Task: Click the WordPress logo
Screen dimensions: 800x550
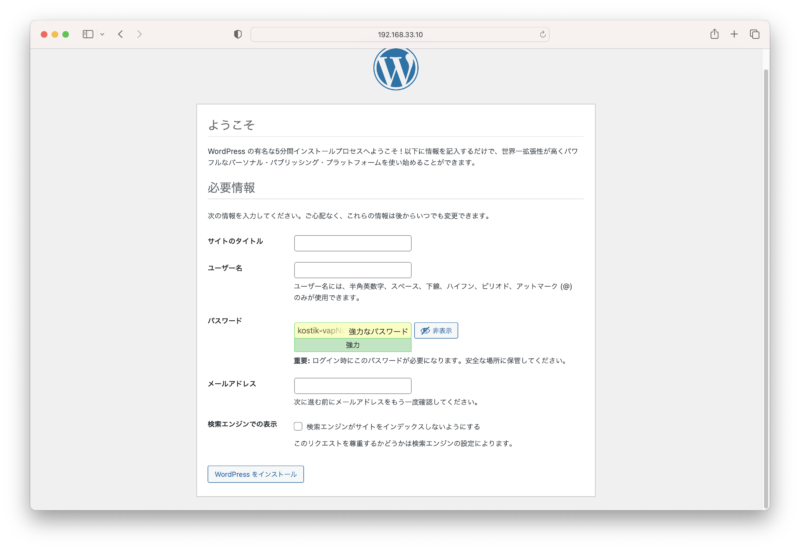Action: pyautogui.click(x=396, y=69)
